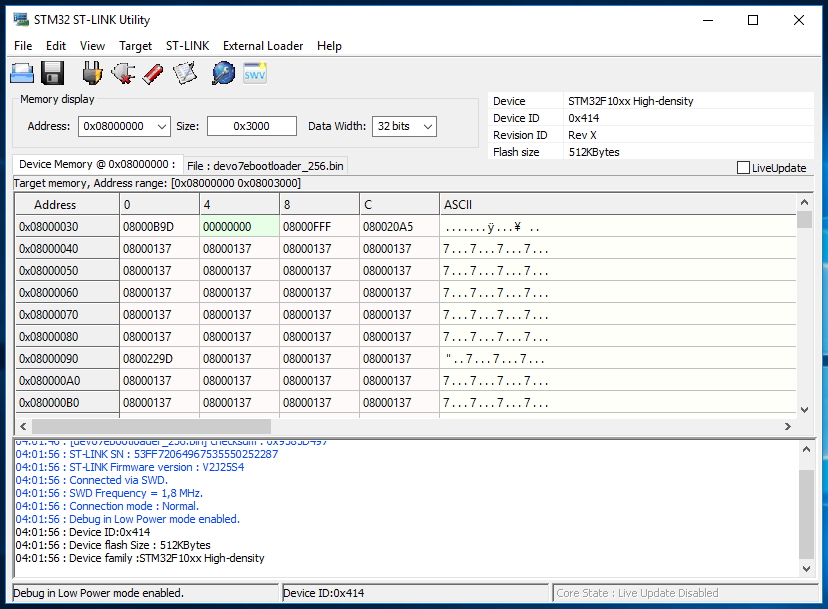The image size is (828, 609).
Task: Click the memory table vertical scrollbar thumb
Action: tap(804, 219)
